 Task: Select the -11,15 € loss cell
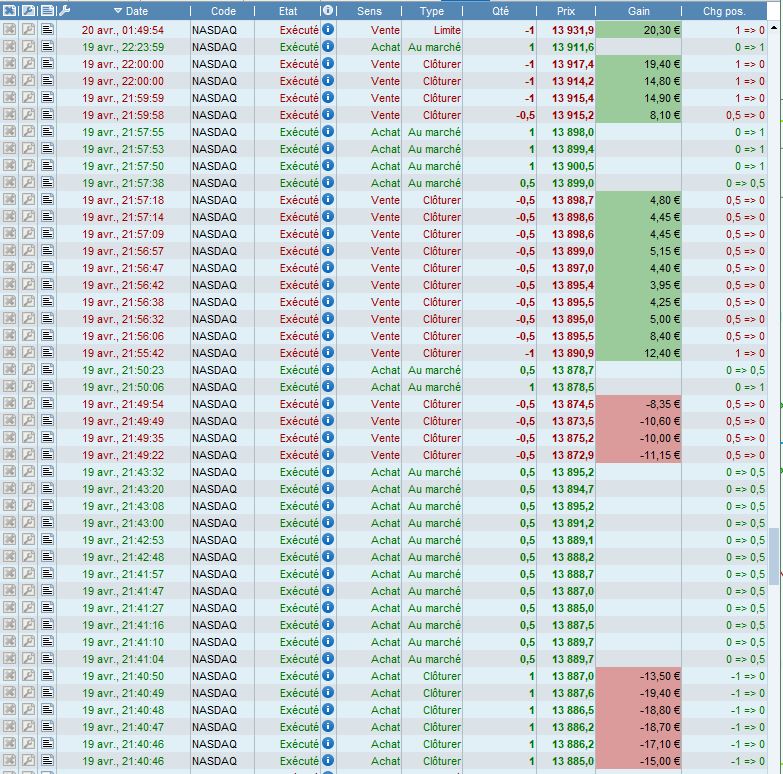[639, 455]
